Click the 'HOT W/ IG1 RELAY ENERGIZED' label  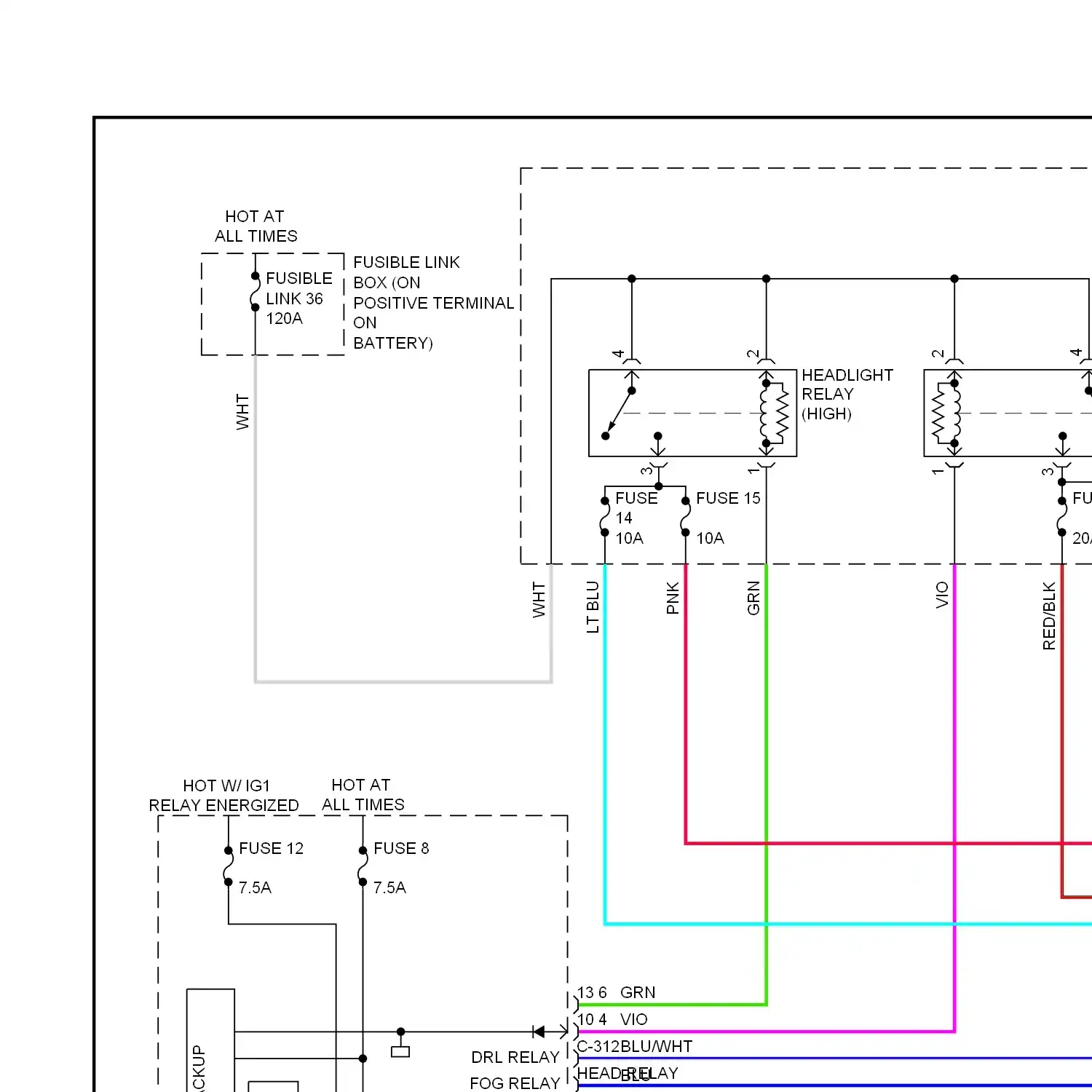pos(224,796)
